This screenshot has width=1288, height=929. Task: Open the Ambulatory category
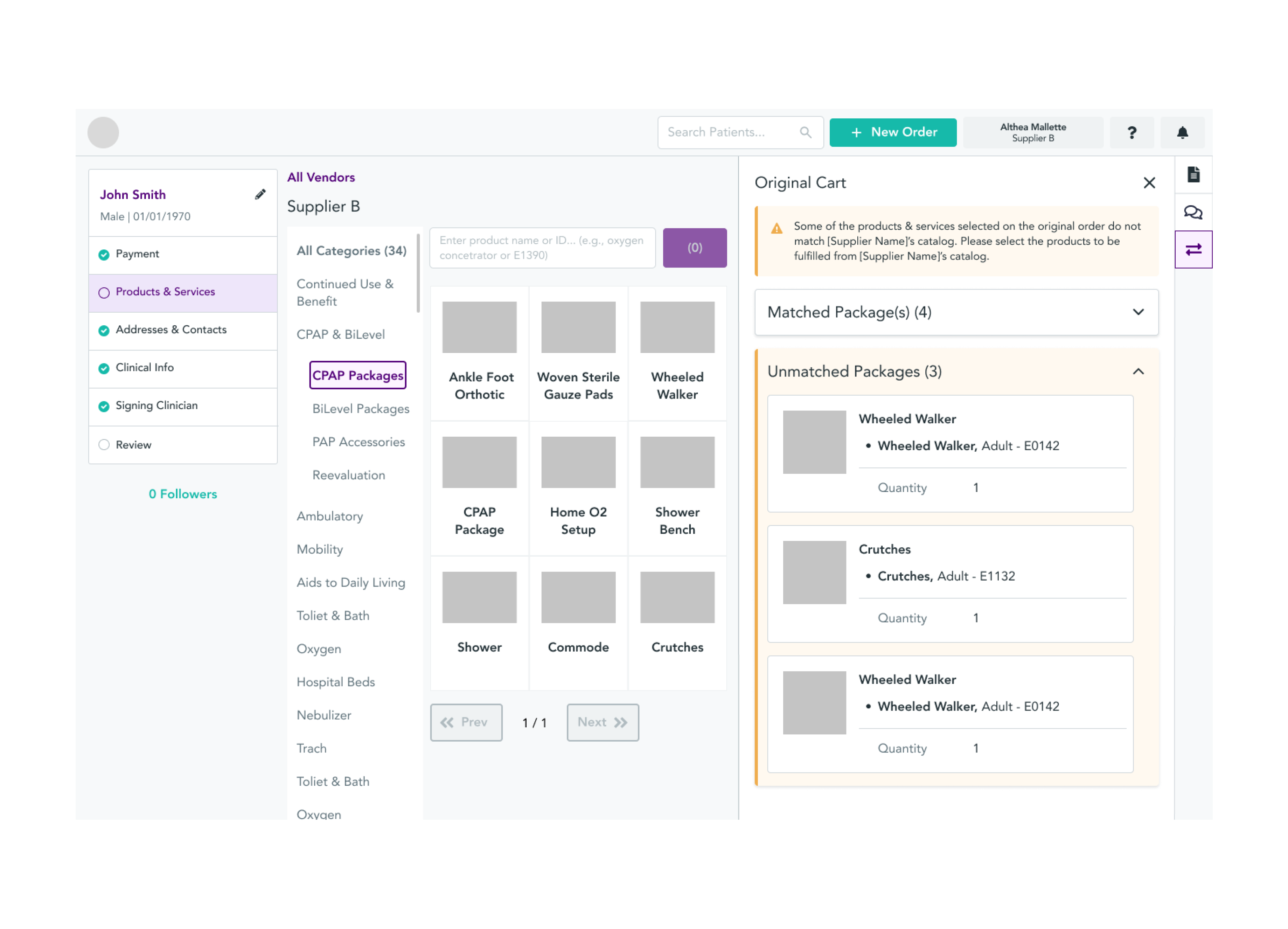[x=329, y=517]
